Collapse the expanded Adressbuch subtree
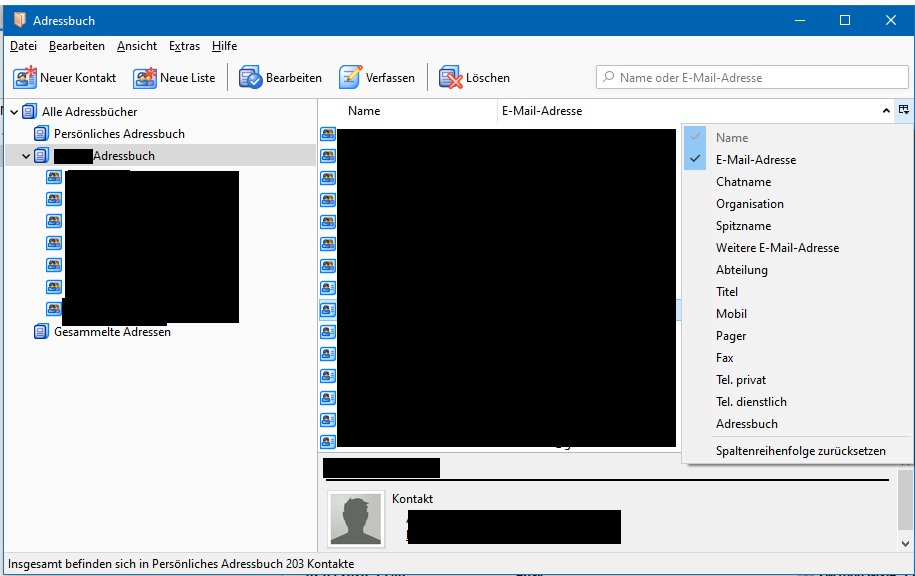915x576 pixels. click(26, 156)
